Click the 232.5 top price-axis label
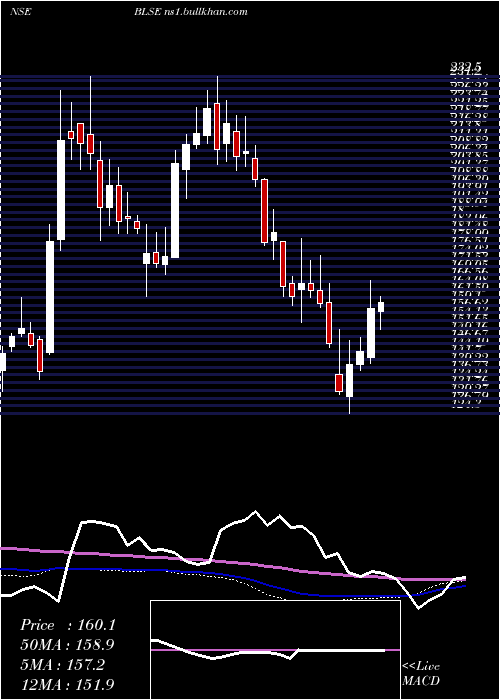This screenshot has height=700, width=500. click(466, 67)
